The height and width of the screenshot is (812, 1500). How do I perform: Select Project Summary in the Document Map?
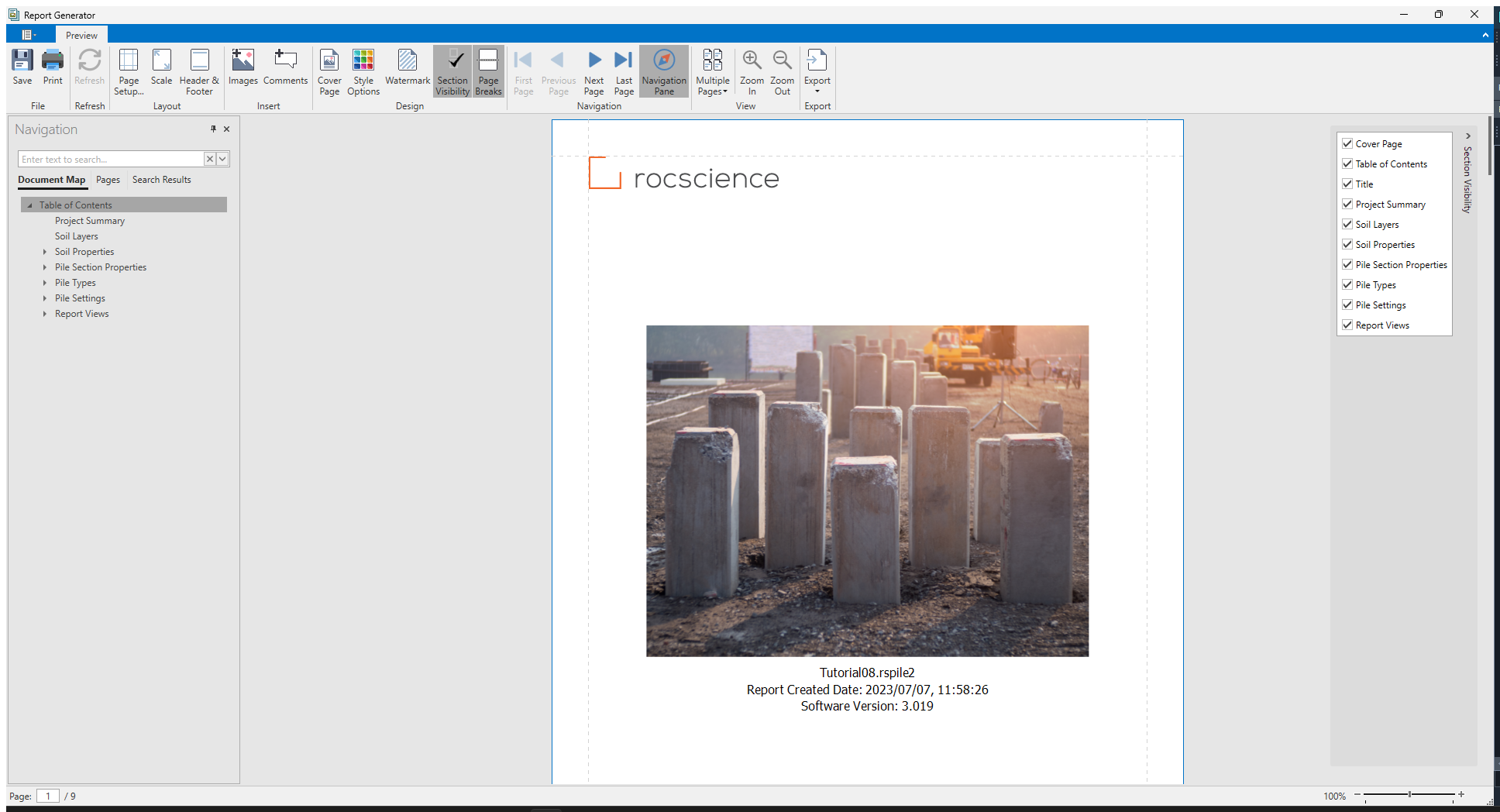point(90,221)
